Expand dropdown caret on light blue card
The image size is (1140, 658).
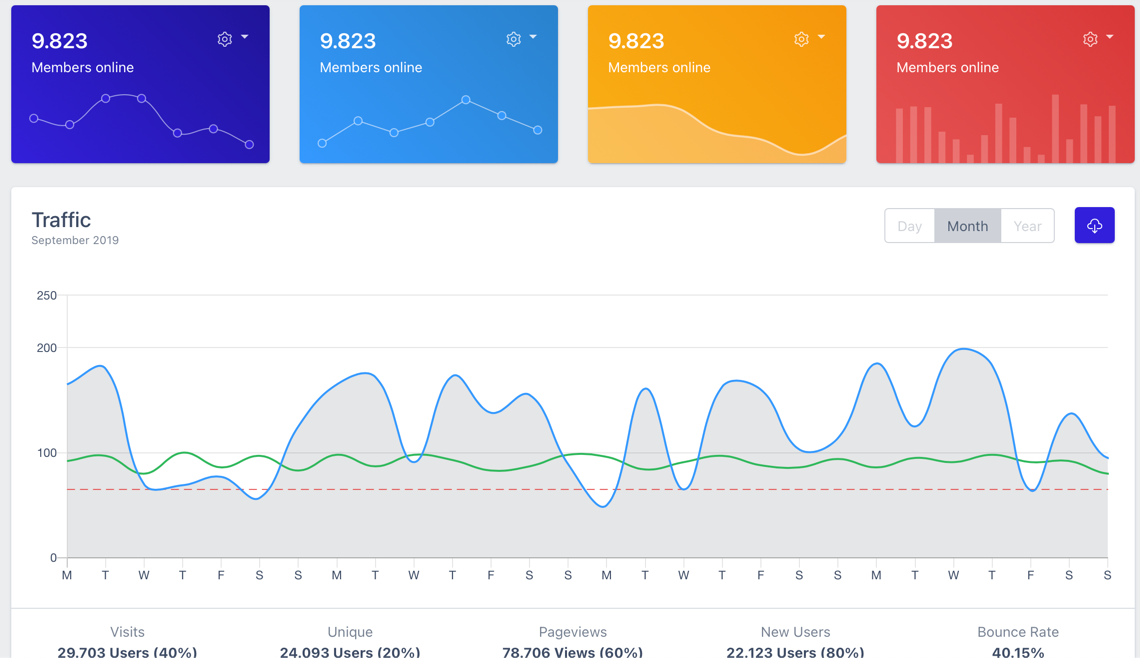(x=533, y=36)
